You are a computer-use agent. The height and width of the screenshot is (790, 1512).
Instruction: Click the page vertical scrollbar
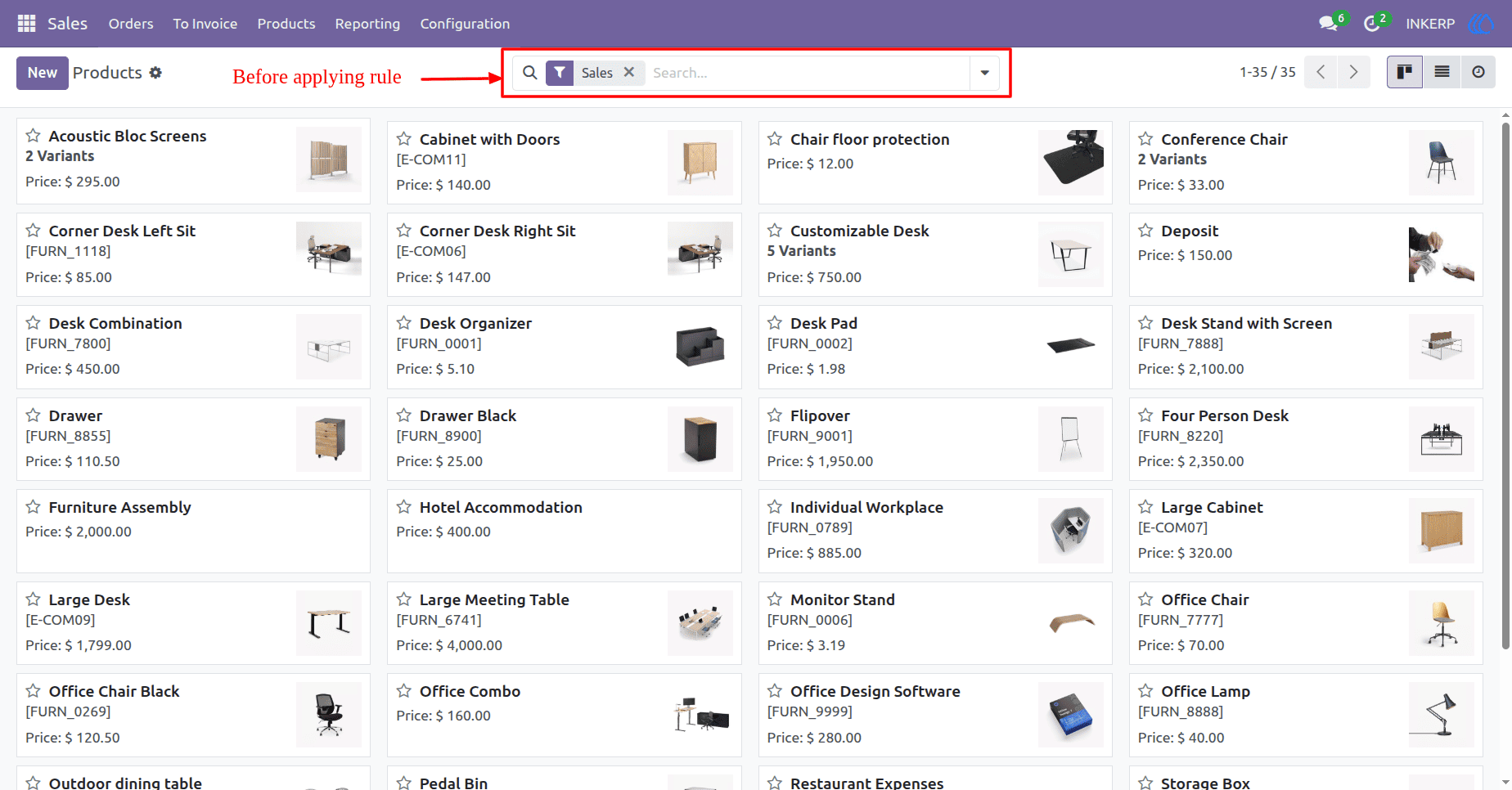point(1505,384)
